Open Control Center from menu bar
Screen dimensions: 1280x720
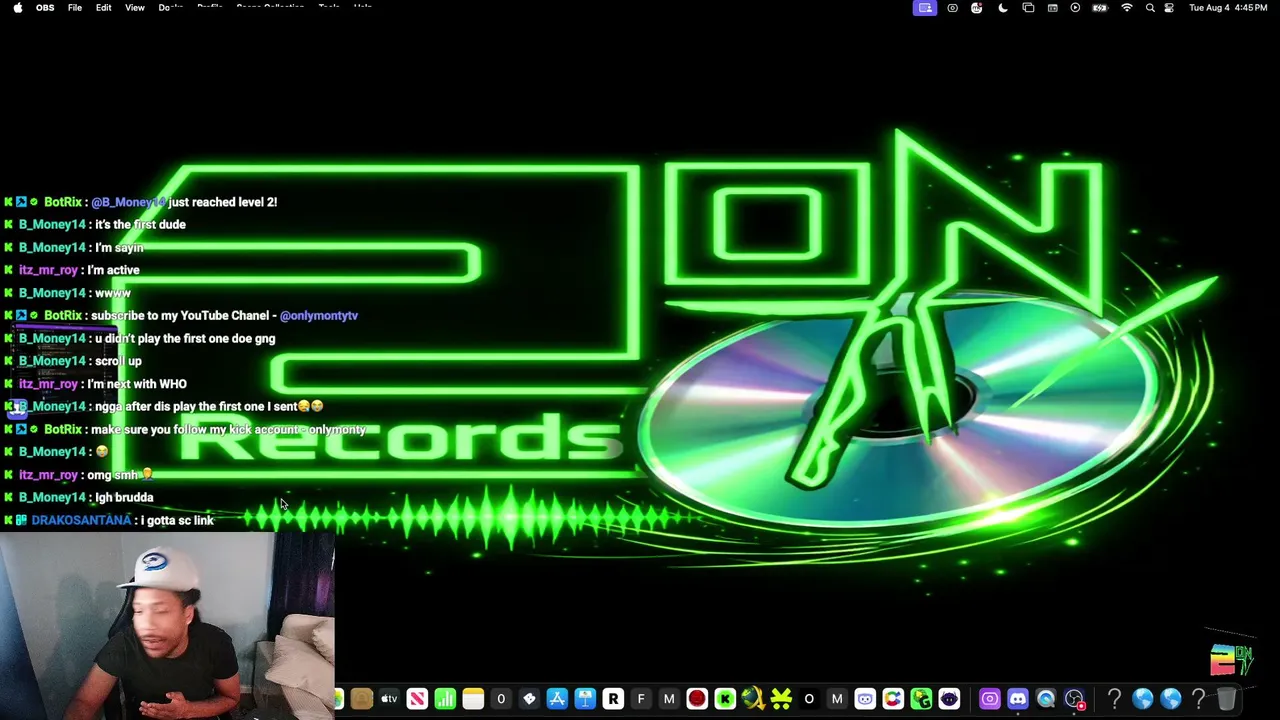pyautogui.click(x=1168, y=7)
